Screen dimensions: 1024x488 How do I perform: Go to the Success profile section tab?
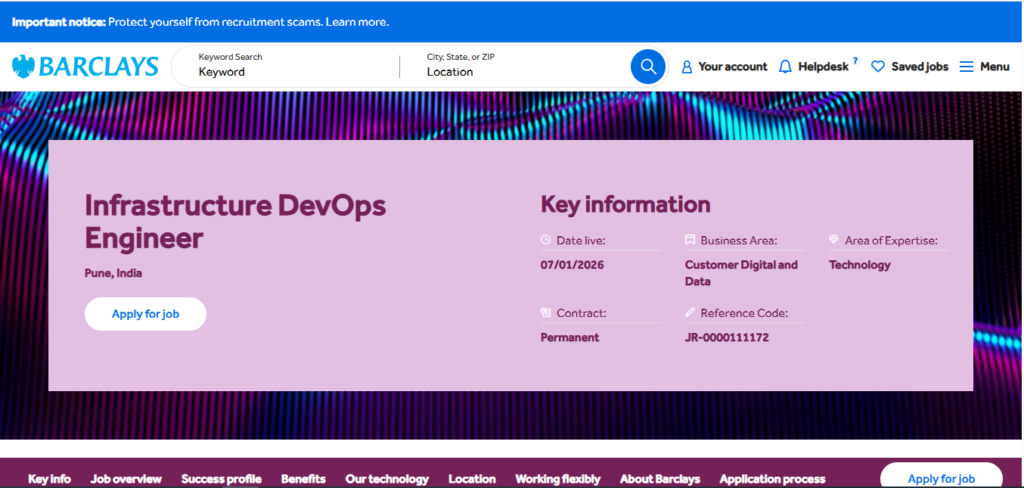pos(221,479)
